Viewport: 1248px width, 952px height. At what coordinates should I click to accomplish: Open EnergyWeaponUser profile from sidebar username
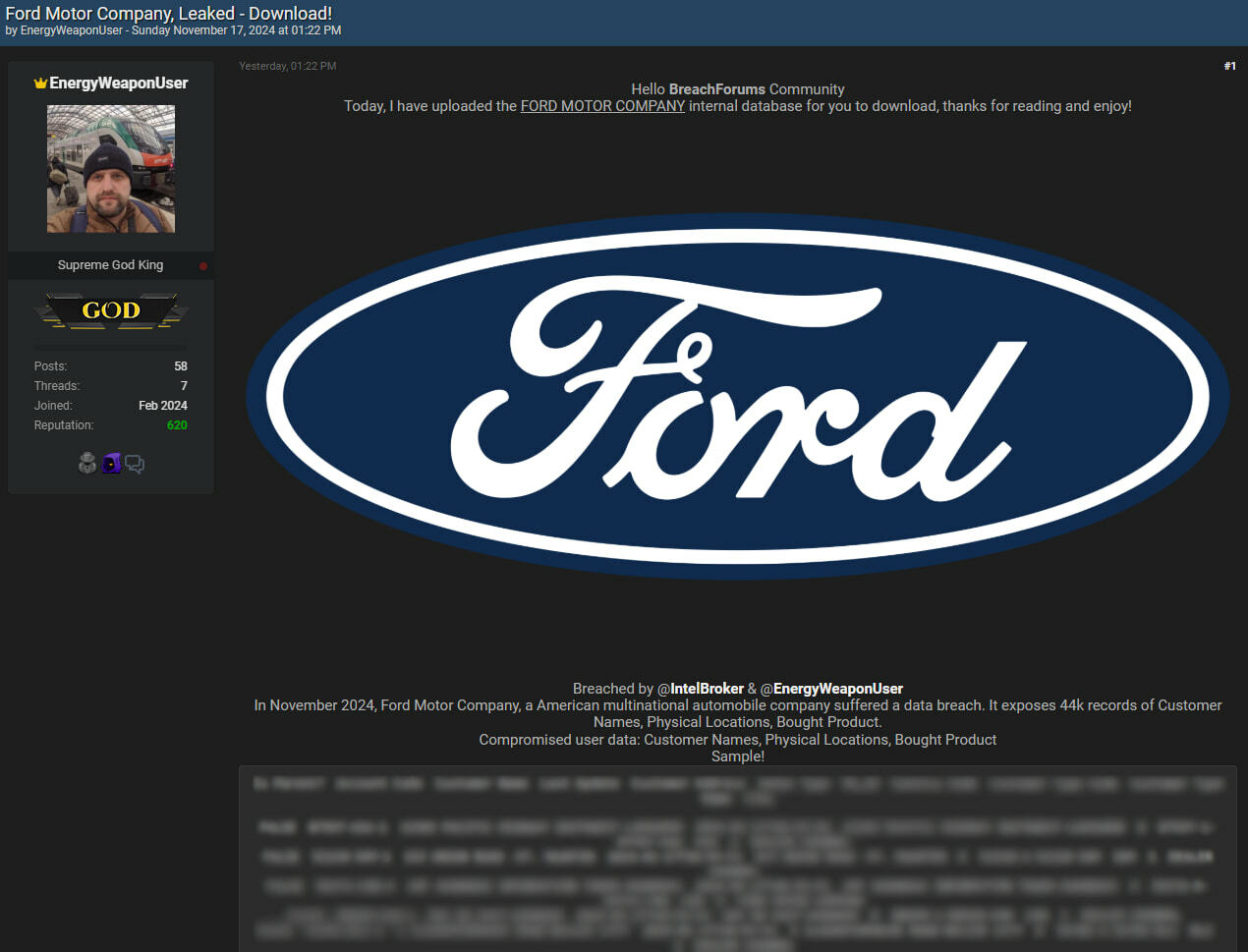pyautogui.click(x=118, y=84)
